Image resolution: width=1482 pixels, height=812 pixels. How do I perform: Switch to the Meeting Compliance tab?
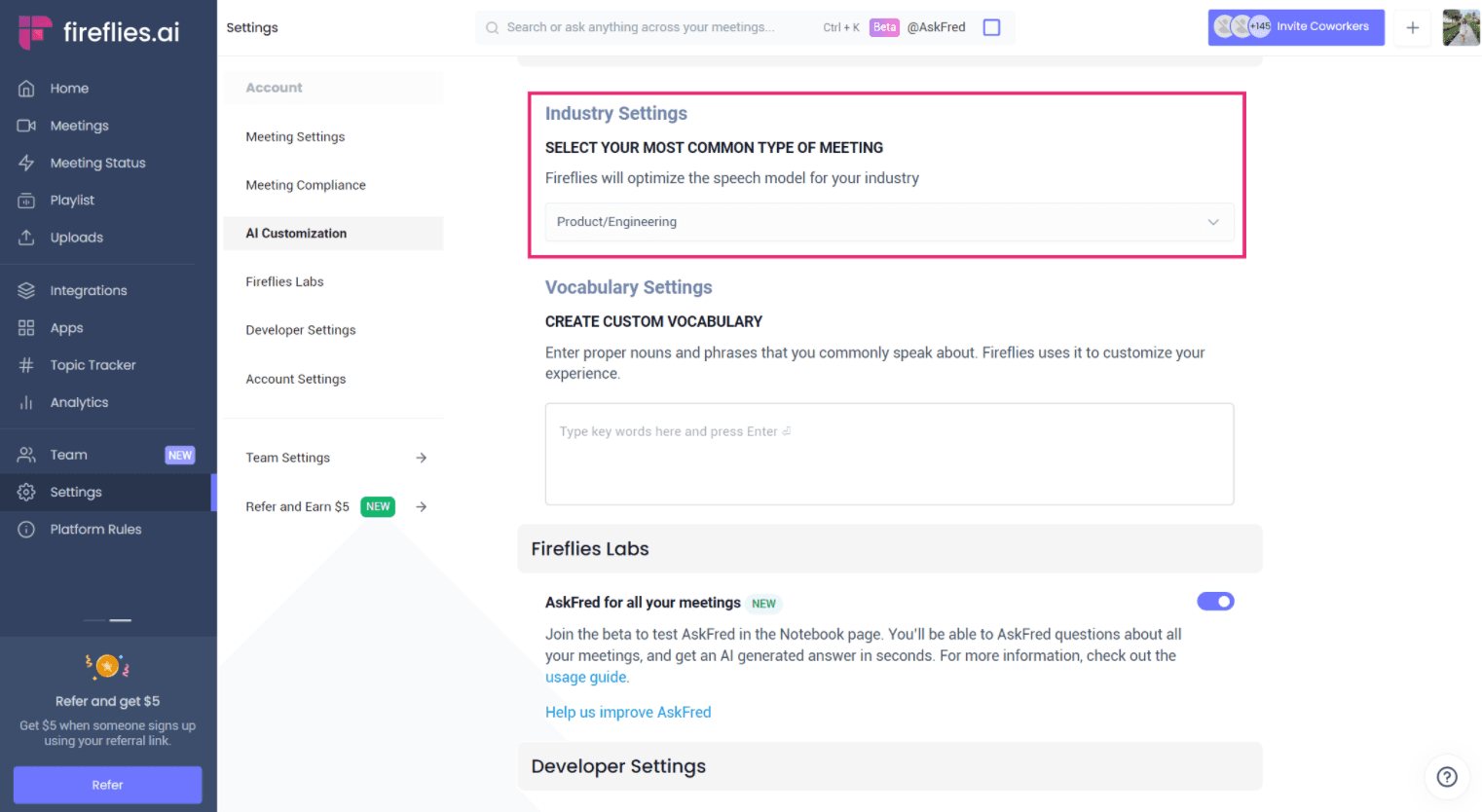click(x=306, y=185)
